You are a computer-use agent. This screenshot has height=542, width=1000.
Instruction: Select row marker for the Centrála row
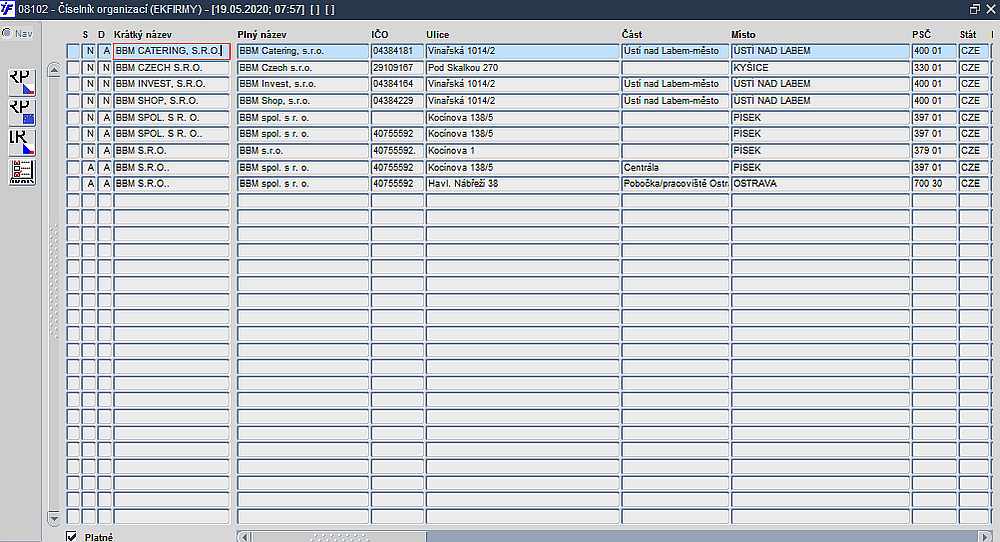pyautogui.click(x=73, y=167)
